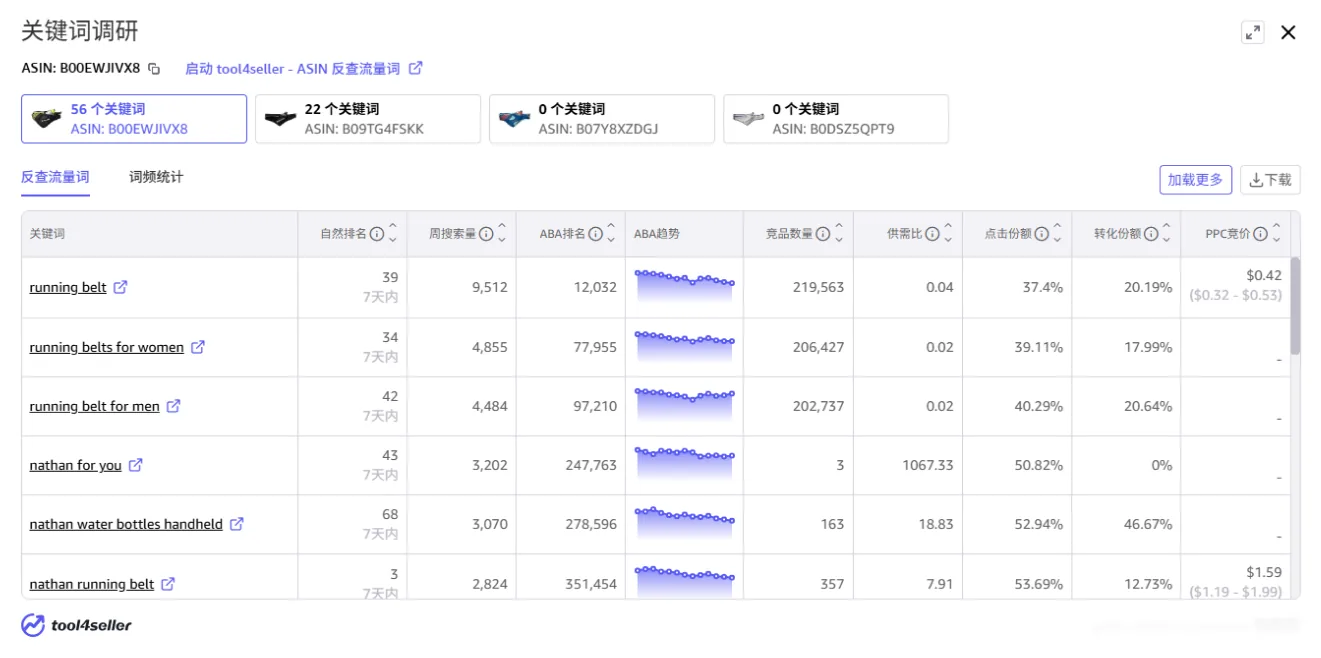Click 下载 download button
This screenshot has height=658, width=1321.
tap(1271, 180)
